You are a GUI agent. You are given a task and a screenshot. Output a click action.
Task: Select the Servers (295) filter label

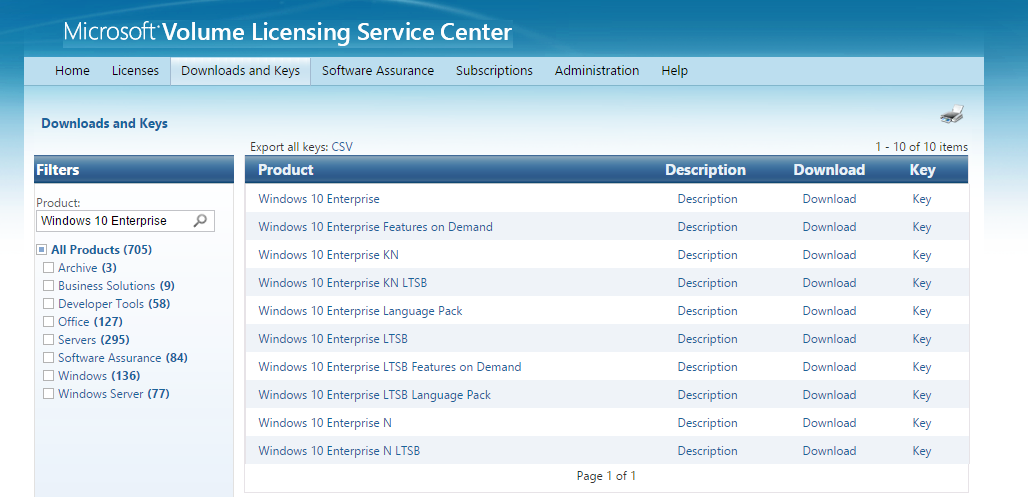[94, 340]
